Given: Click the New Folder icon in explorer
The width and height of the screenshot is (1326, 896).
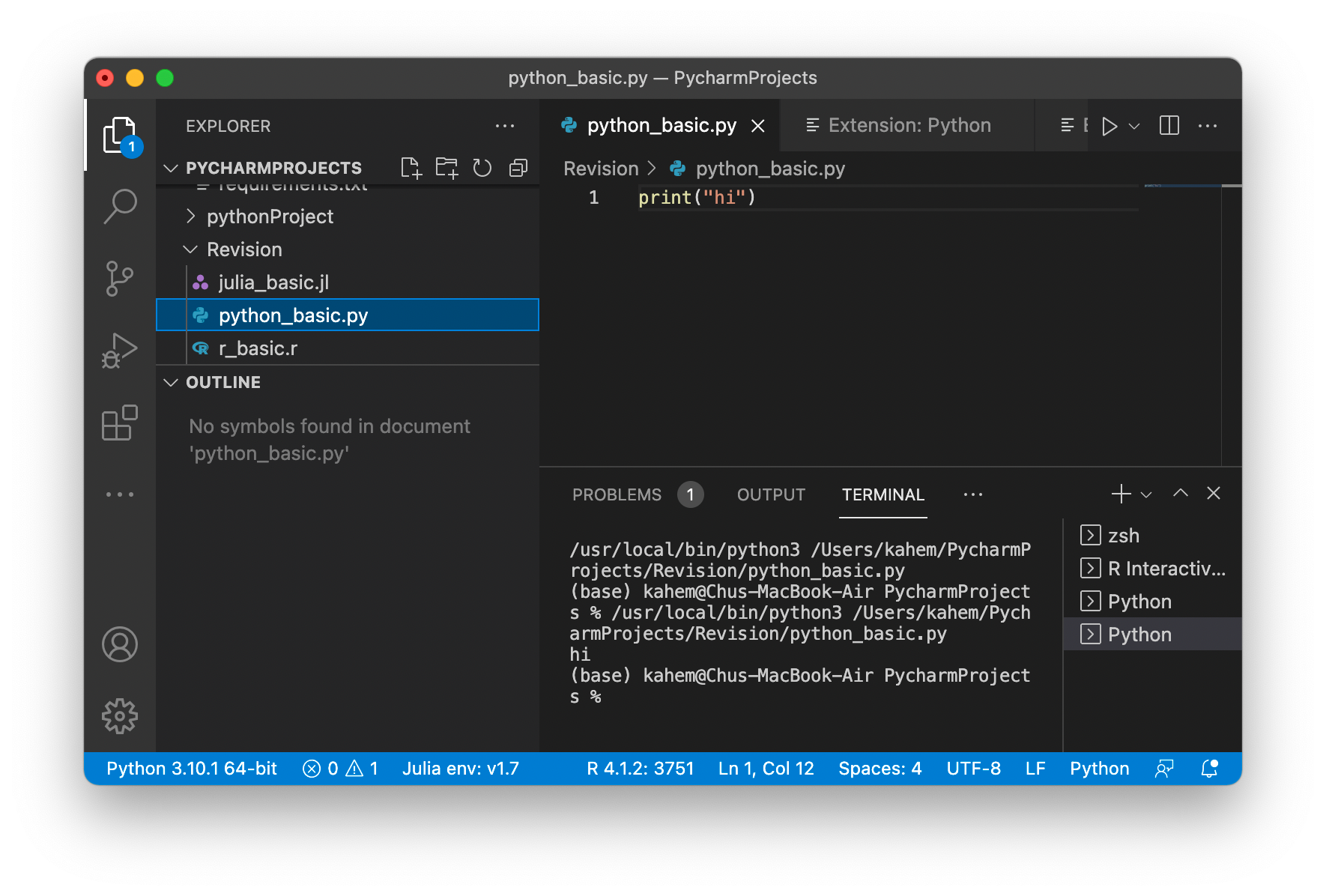Looking at the screenshot, I should [446, 168].
